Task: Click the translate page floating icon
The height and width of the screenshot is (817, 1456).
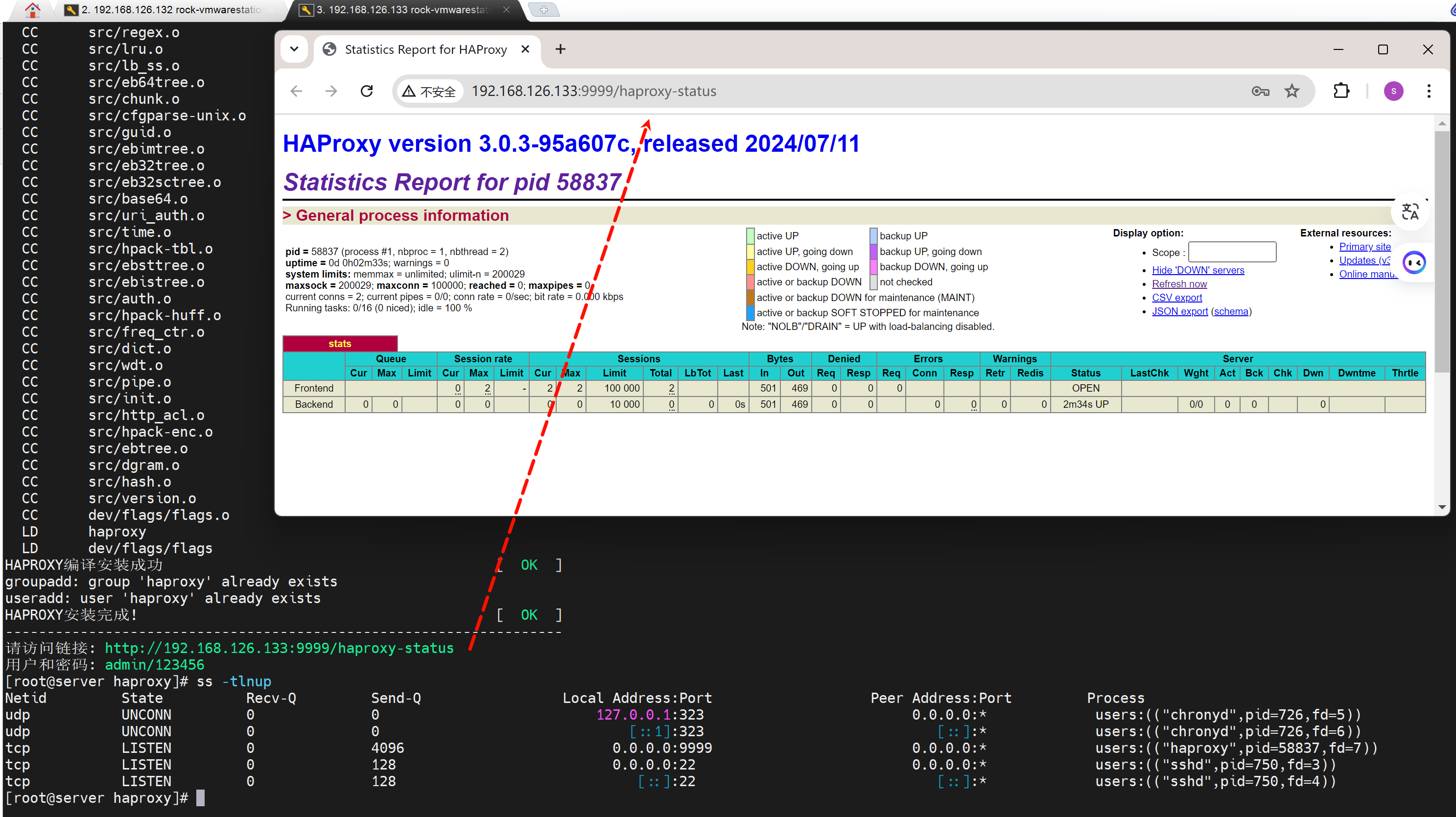Action: (1410, 212)
